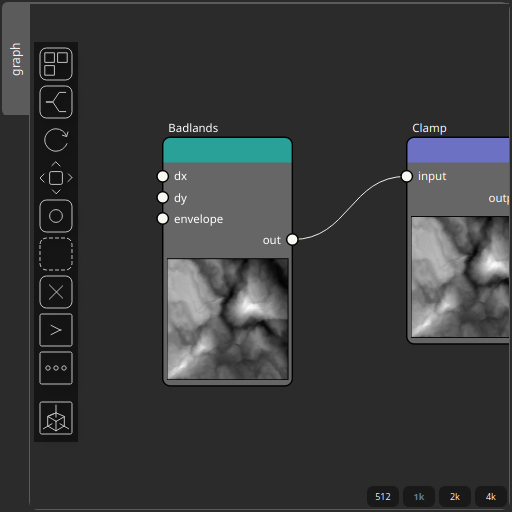Set resolution to 512
The width and height of the screenshot is (512, 512).
[x=383, y=497]
